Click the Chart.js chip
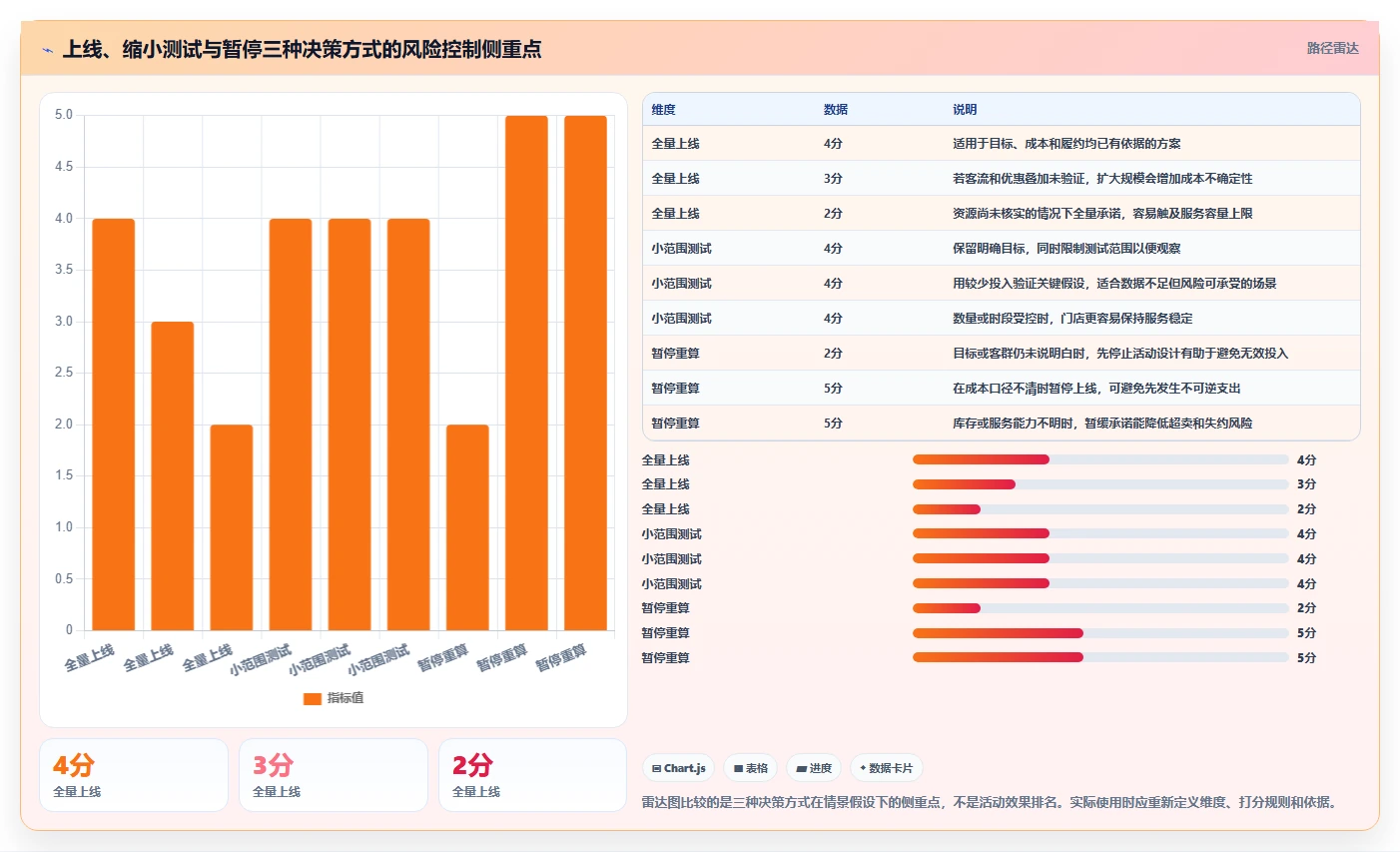 678,768
